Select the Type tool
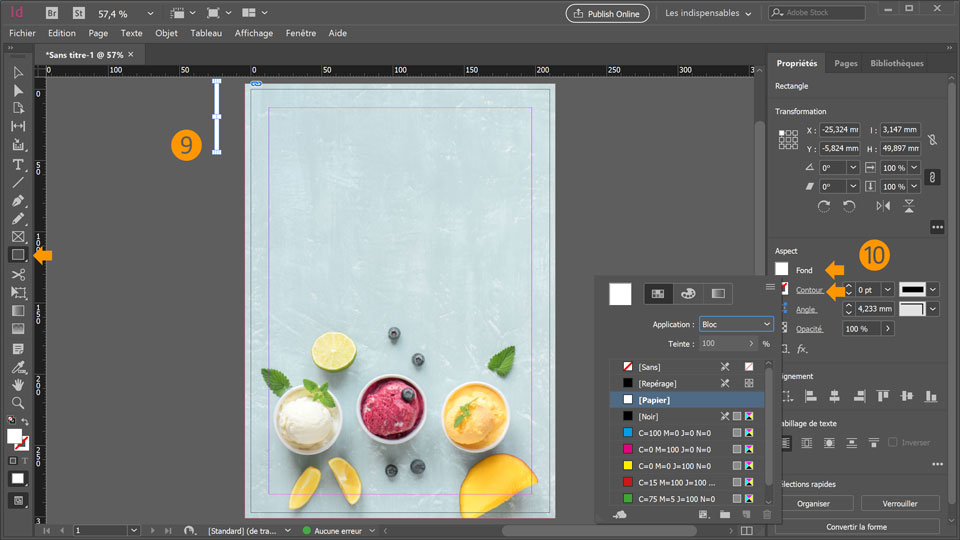Image resolution: width=960 pixels, height=540 pixels. pyautogui.click(x=18, y=165)
